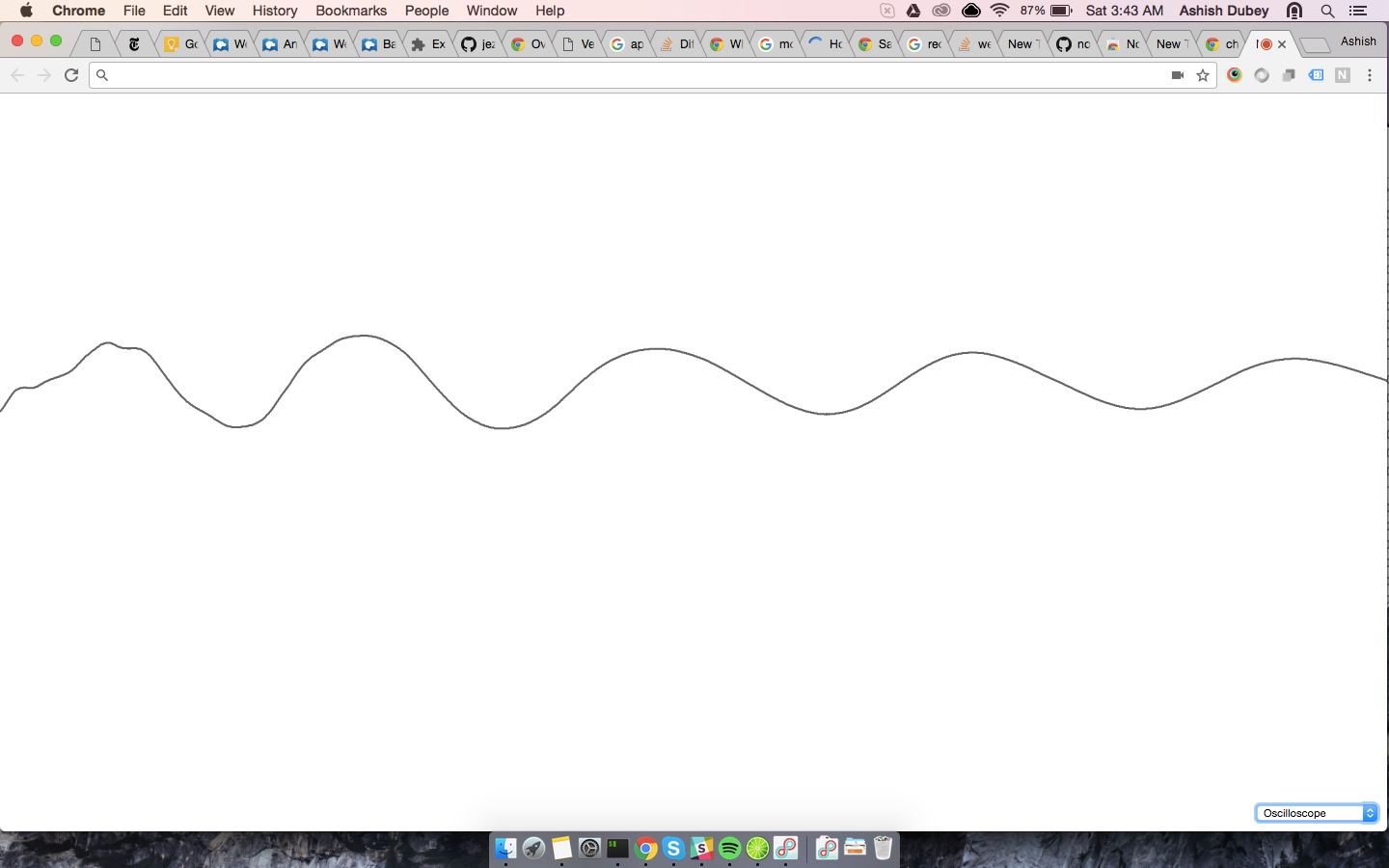Click the Google Drive menu bar icon
The width and height of the screenshot is (1389, 868).
click(x=913, y=11)
